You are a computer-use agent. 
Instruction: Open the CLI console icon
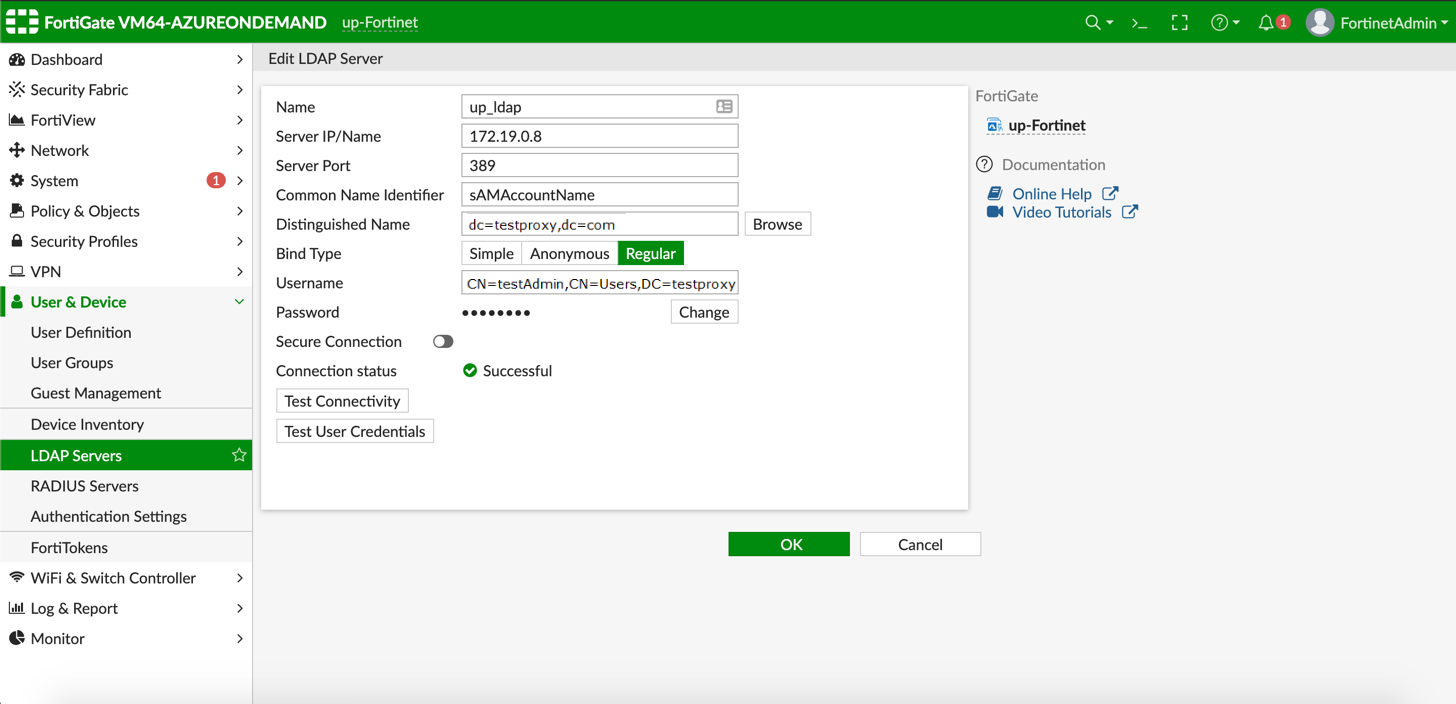tap(1139, 22)
